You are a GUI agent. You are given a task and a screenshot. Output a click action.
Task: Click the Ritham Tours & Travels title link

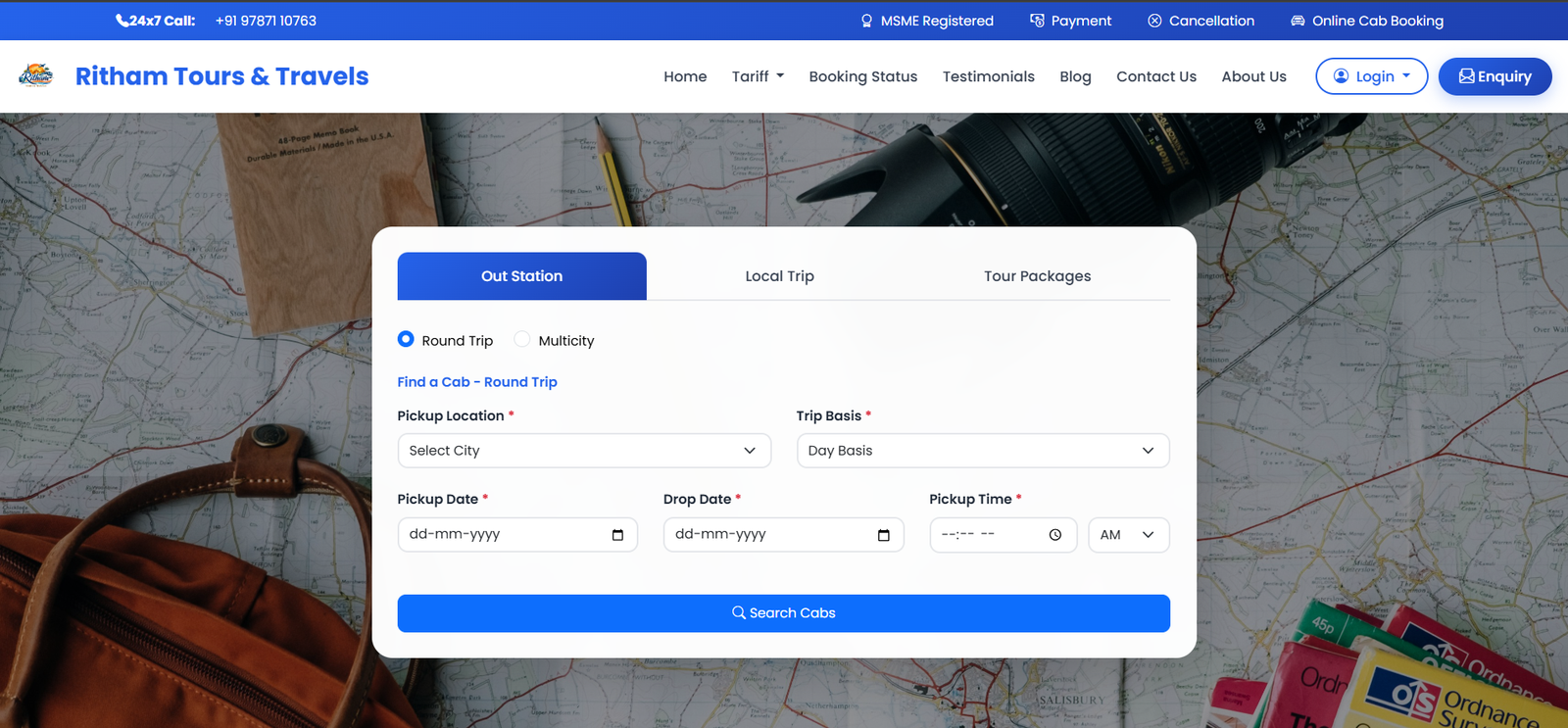[x=222, y=76]
